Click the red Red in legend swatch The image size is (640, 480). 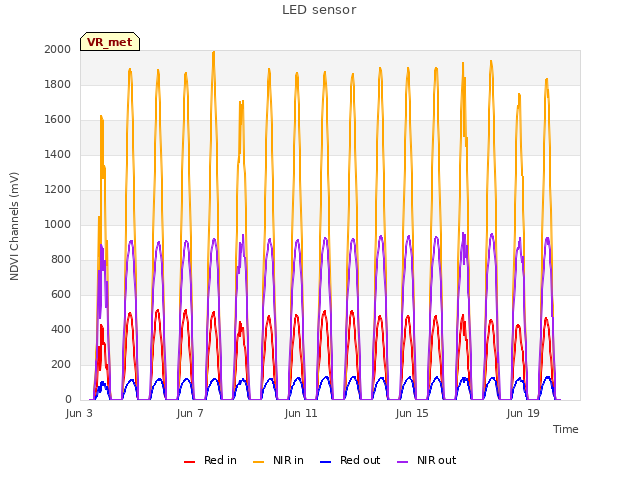click(189, 462)
